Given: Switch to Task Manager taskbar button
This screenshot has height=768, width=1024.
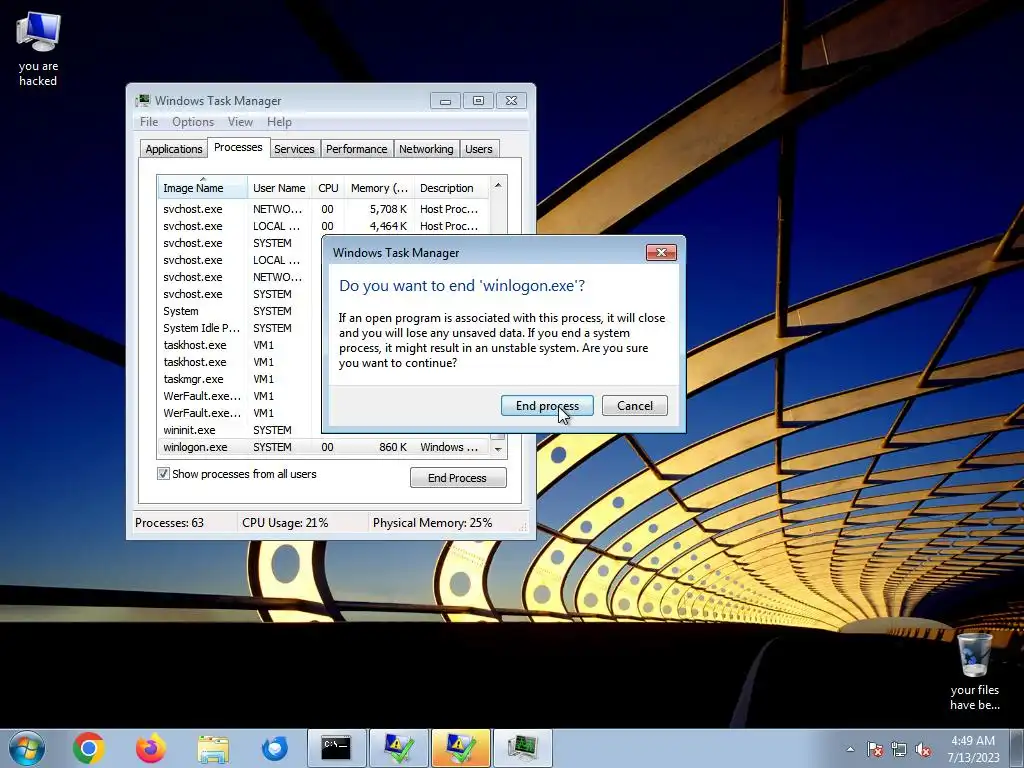Looking at the screenshot, I should pos(523,748).
